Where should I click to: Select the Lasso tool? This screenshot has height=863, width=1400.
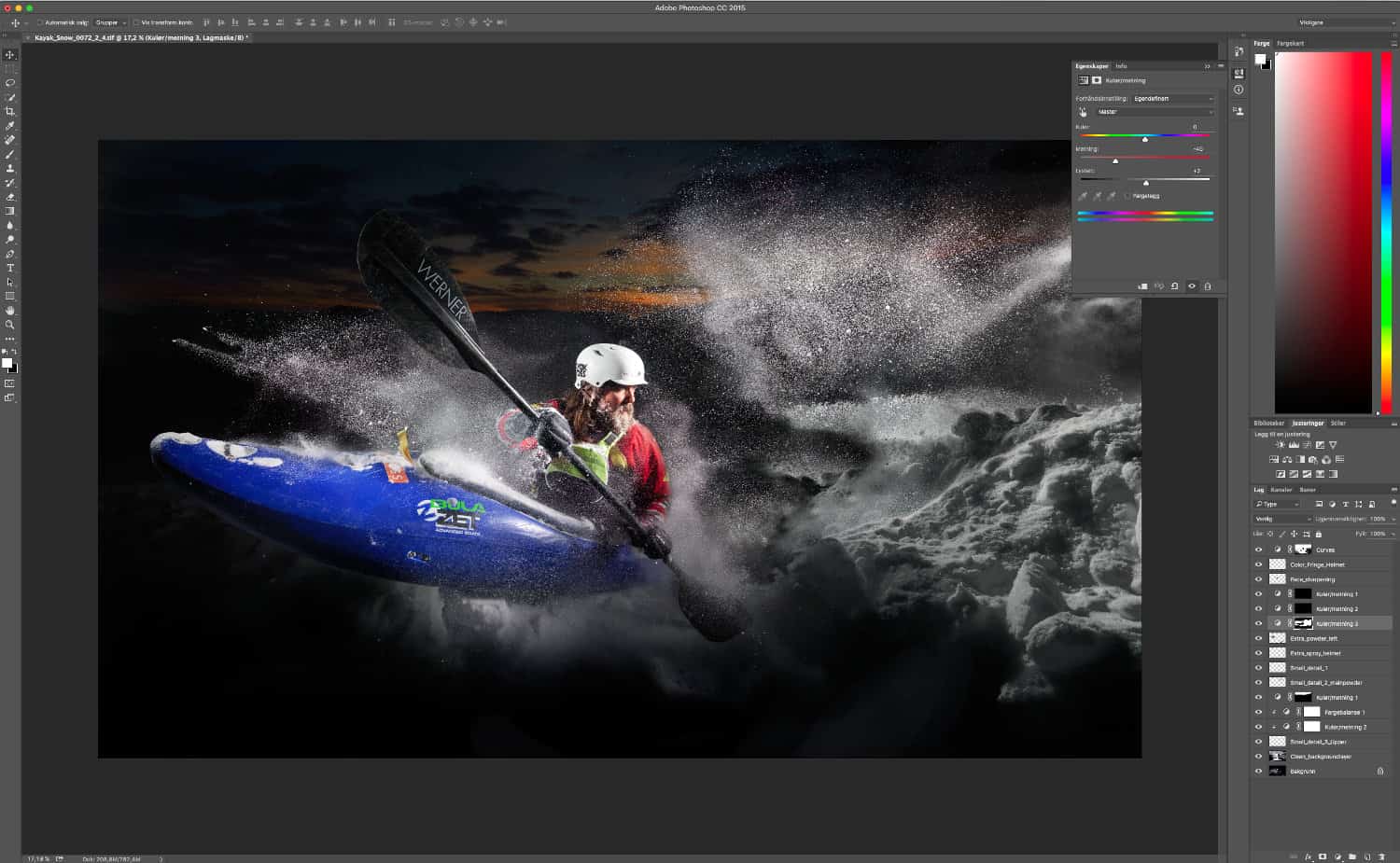(10, 83)
